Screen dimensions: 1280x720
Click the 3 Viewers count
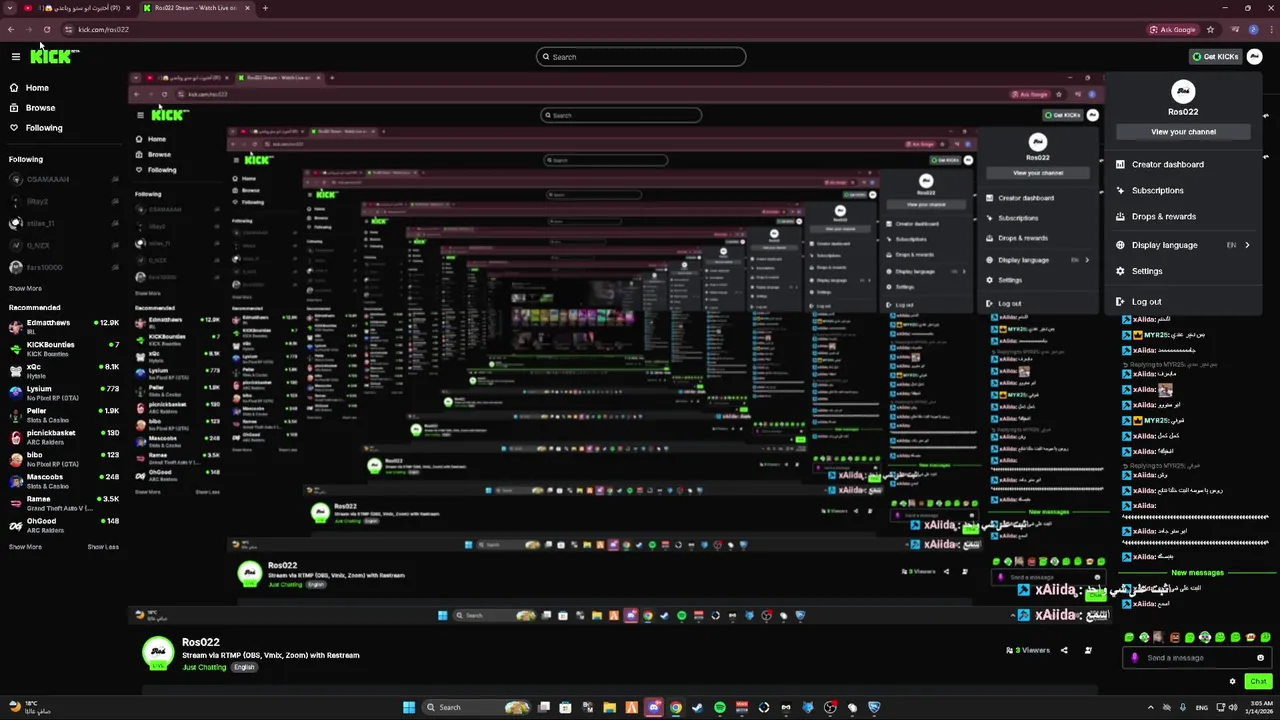click(x=1028, y=651)
